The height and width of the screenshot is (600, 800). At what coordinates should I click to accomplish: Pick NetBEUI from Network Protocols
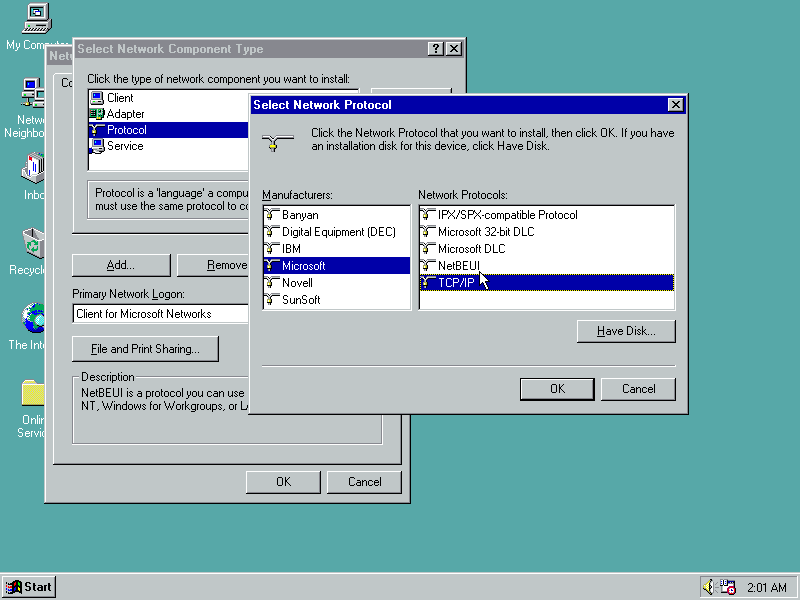(x=459, y=266)
